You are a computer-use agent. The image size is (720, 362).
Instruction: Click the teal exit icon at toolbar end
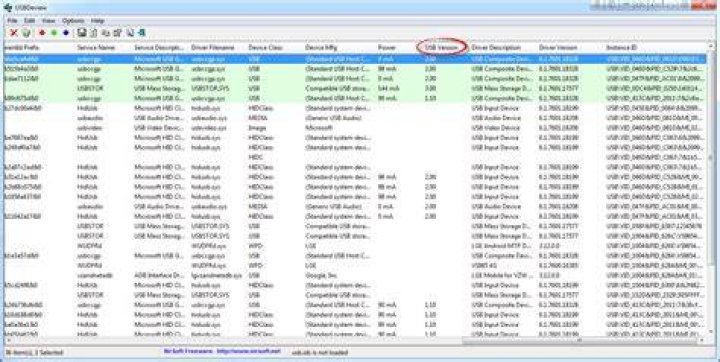click(x=142, y=33)
